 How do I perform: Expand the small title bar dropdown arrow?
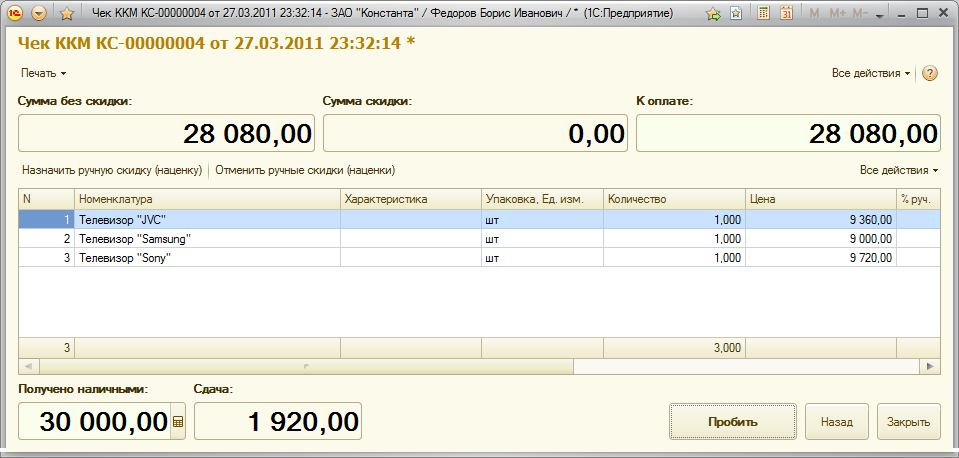point(881,15)
